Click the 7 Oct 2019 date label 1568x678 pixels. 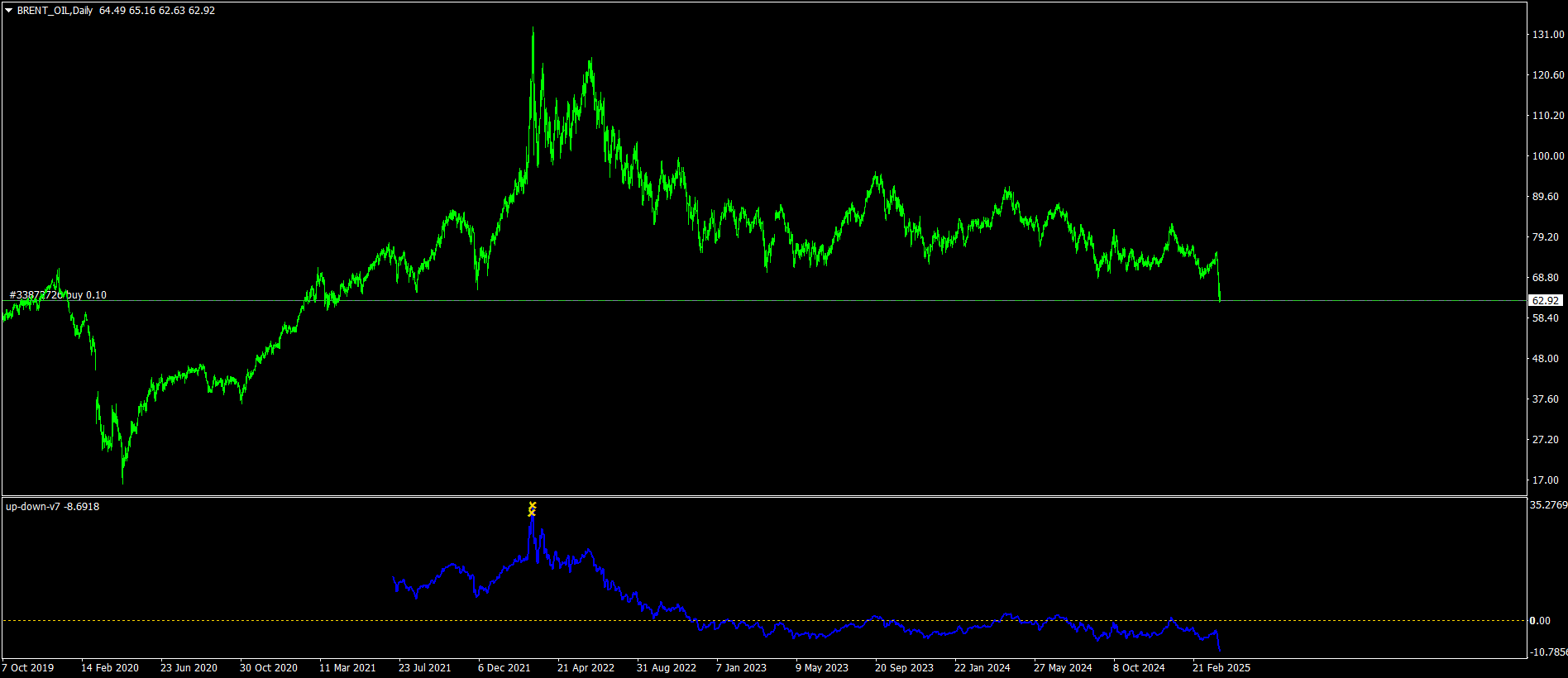tap(28, 668)
